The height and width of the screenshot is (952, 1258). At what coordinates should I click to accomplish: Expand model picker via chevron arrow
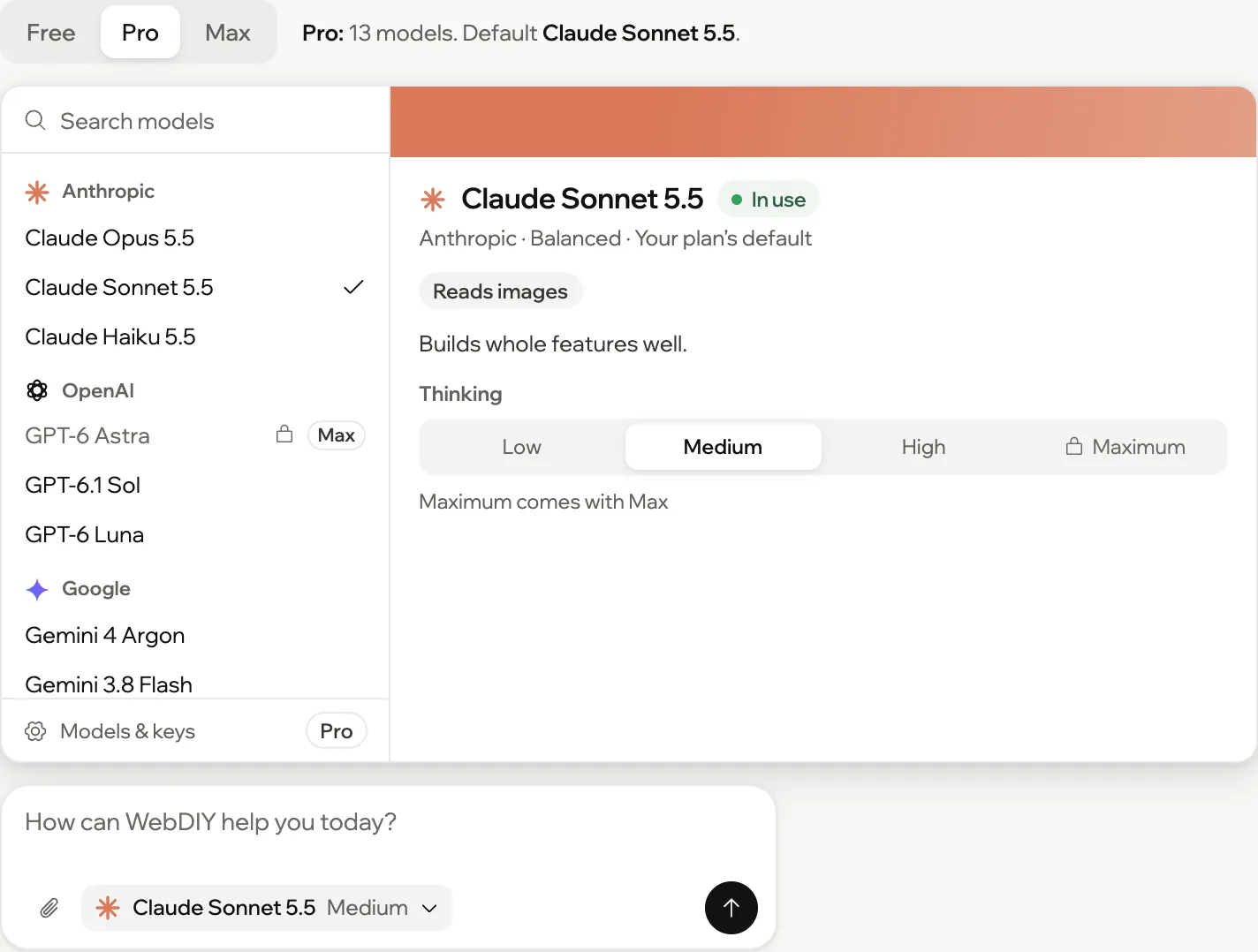pos(429,909)
